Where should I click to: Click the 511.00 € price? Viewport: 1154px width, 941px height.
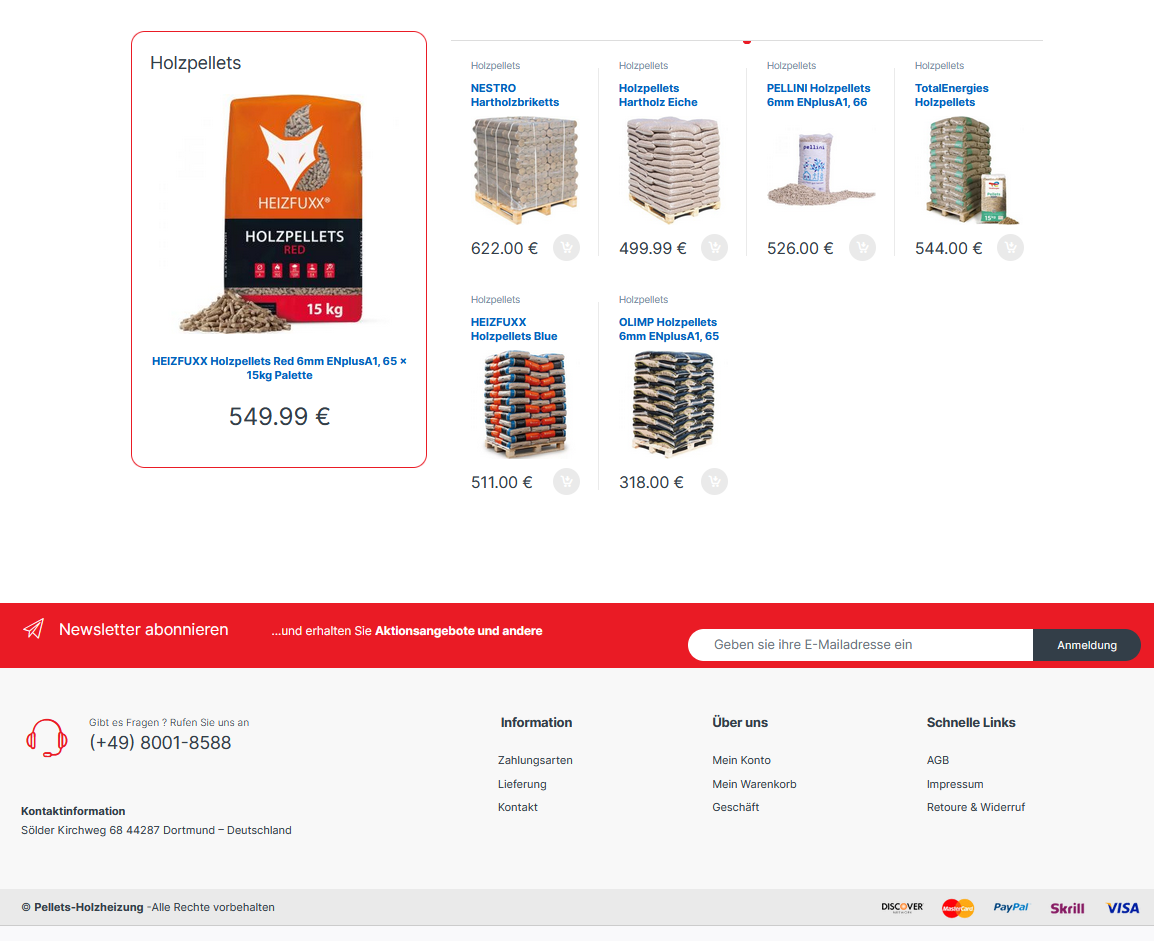pos(501,482)
